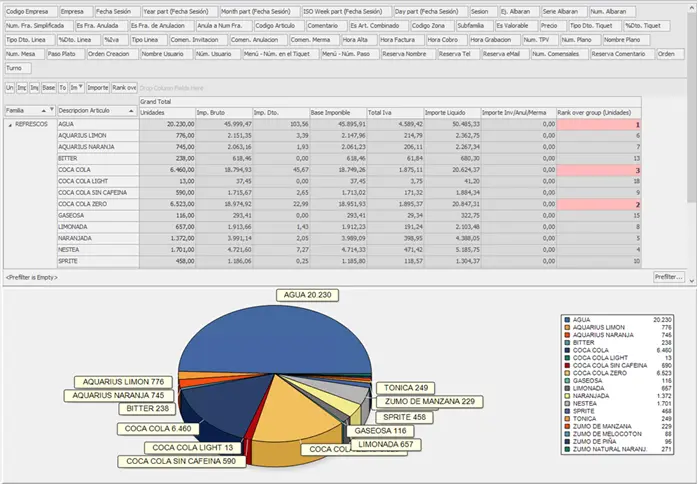Viewport: 698px width, 484px height.
Task: Click the Familia column filter icon
Action: [x=52, y=112]
